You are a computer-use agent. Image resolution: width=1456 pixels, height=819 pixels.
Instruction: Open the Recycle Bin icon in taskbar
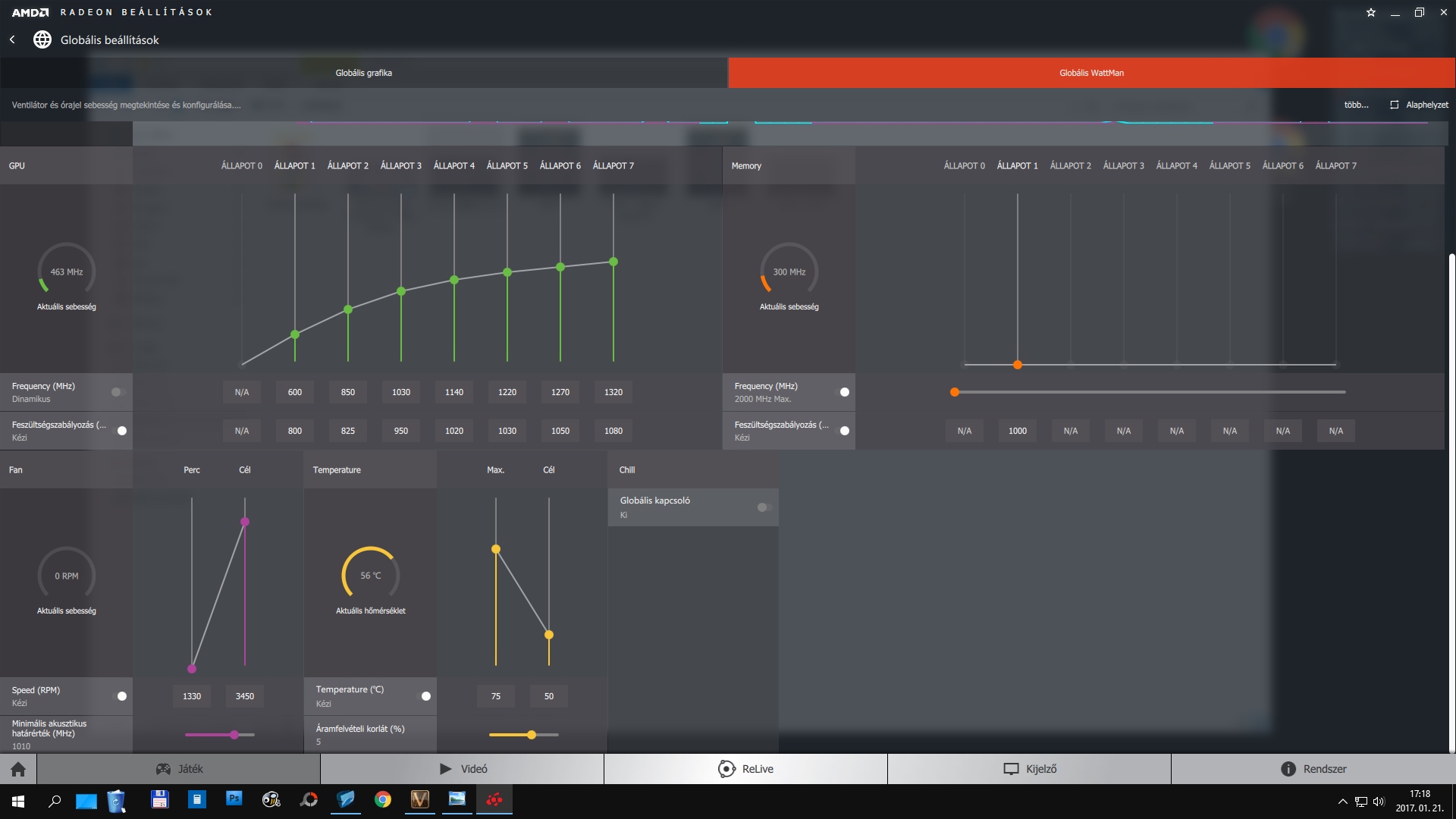coord(116,801)
